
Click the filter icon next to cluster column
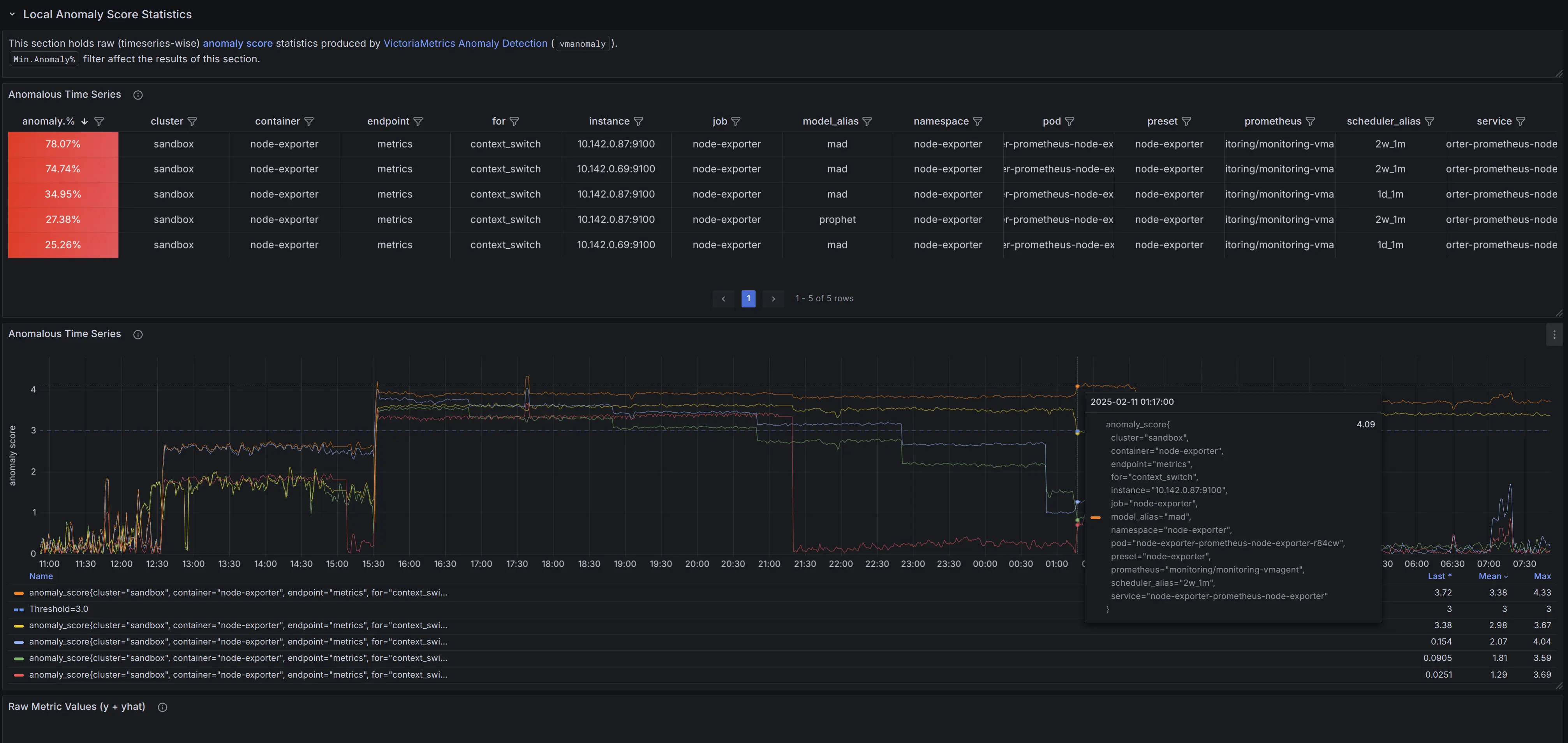192,122
